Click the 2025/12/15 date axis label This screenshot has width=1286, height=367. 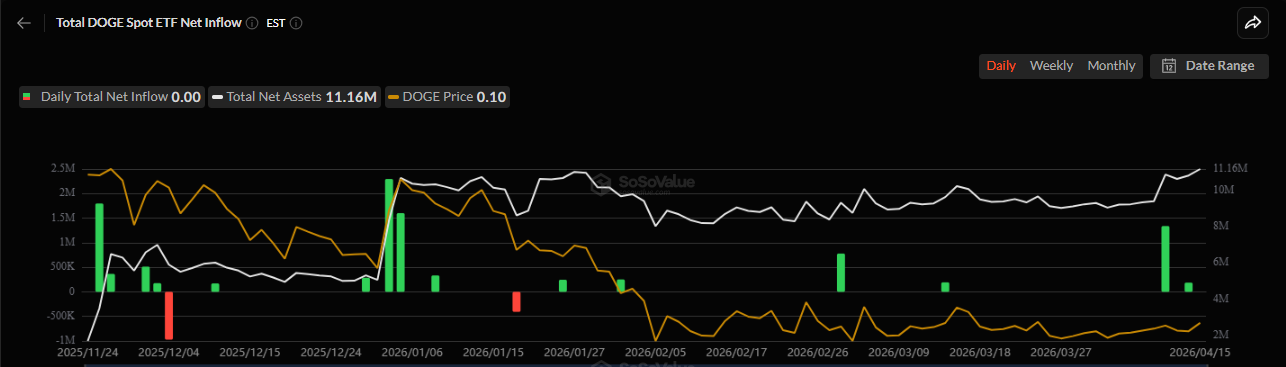250,352
